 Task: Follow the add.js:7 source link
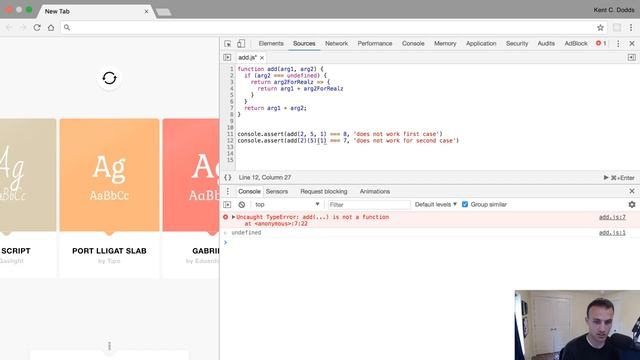point(612,217)
